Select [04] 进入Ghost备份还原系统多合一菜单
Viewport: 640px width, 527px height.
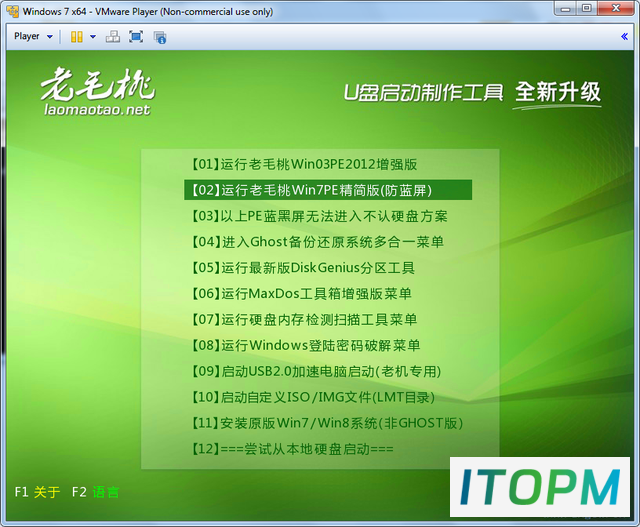pos(317,242)
